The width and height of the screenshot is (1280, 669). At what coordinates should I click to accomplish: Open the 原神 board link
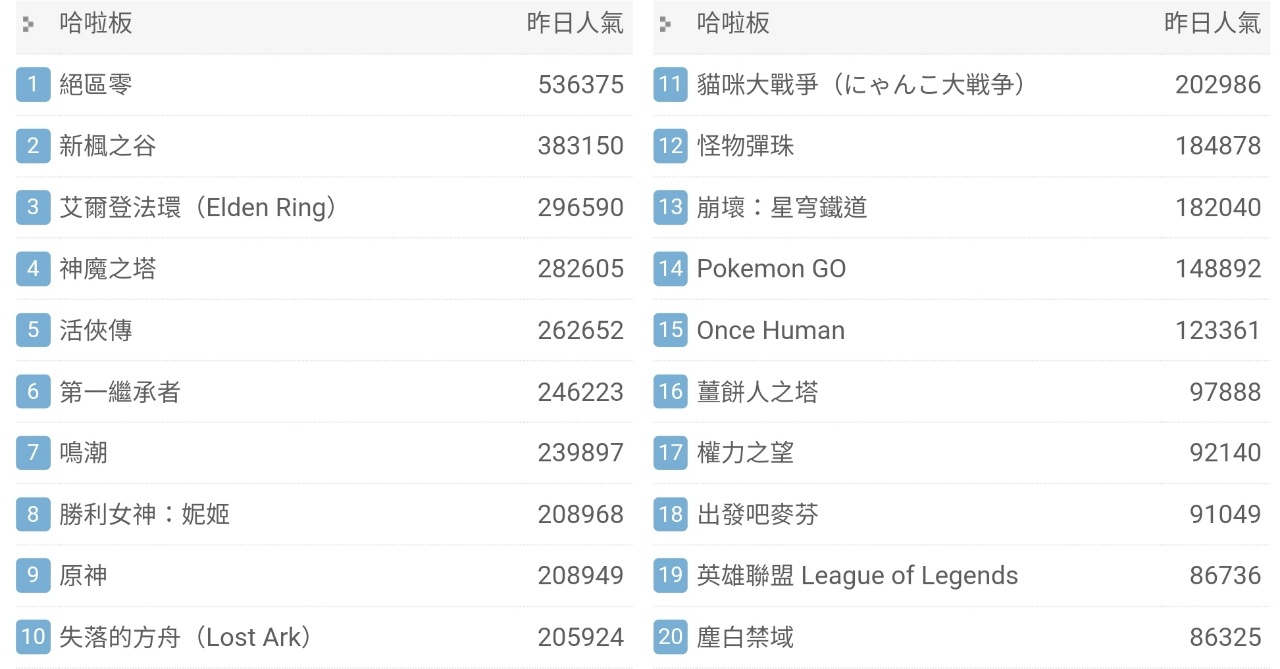(x=83, y=576)
